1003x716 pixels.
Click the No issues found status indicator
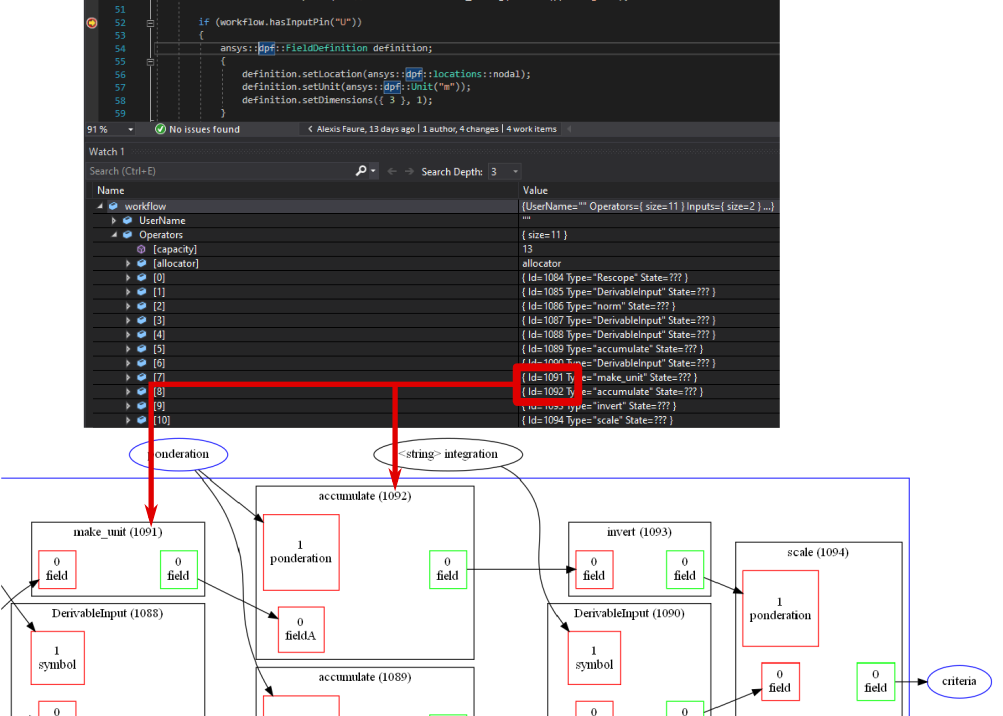198,129
